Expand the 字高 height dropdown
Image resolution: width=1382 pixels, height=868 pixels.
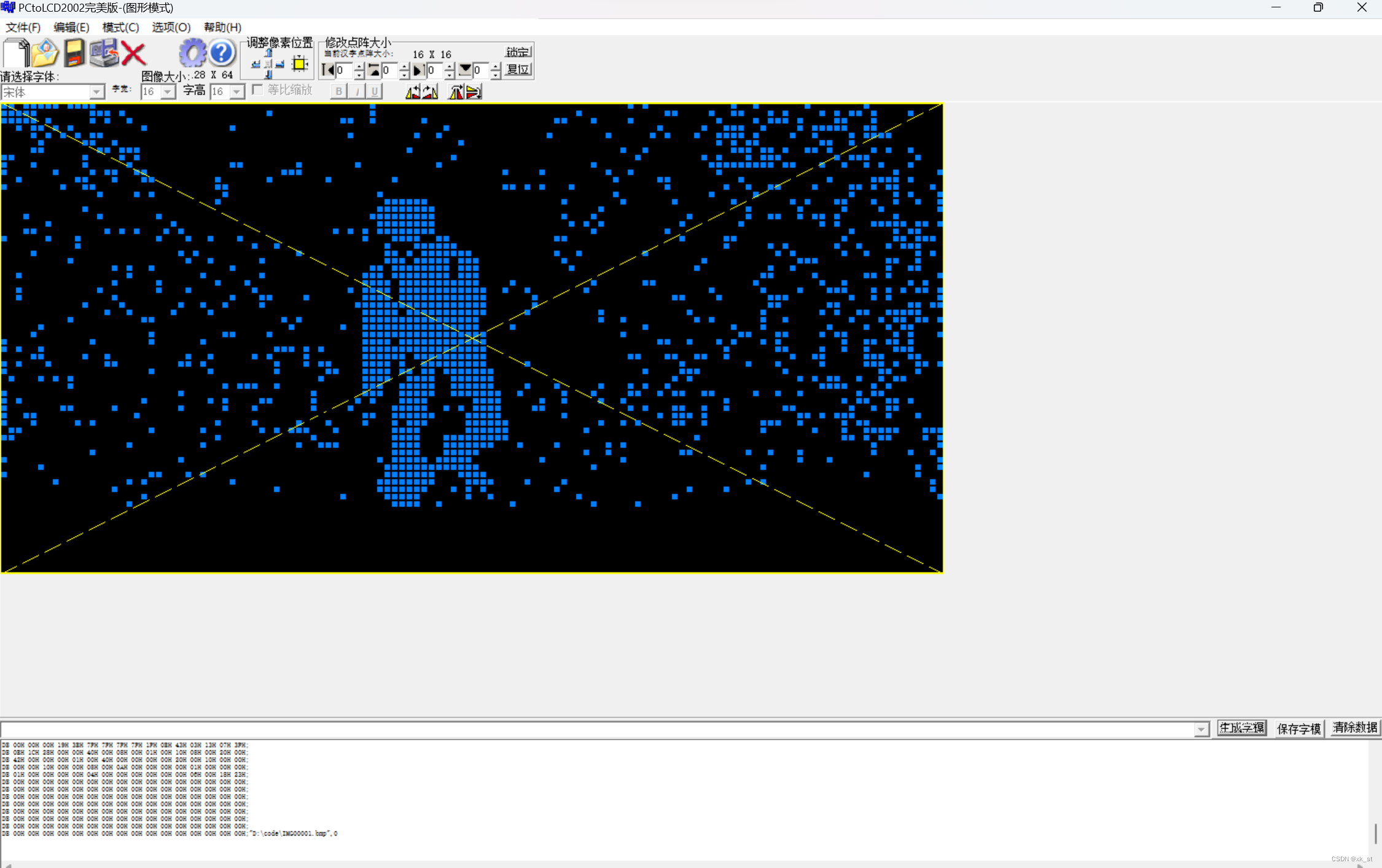[x=236, y=92]
